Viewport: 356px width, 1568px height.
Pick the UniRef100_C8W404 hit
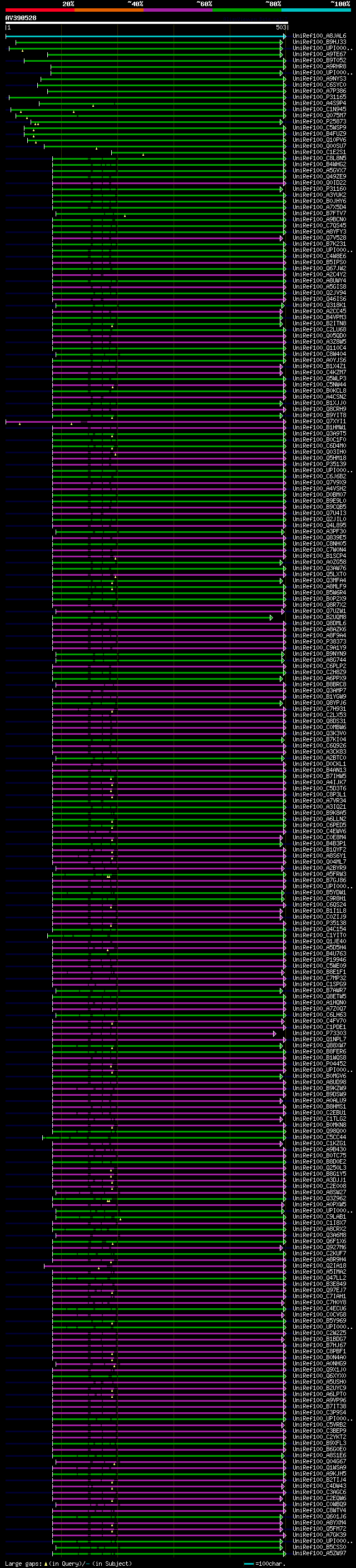point(319,354)
